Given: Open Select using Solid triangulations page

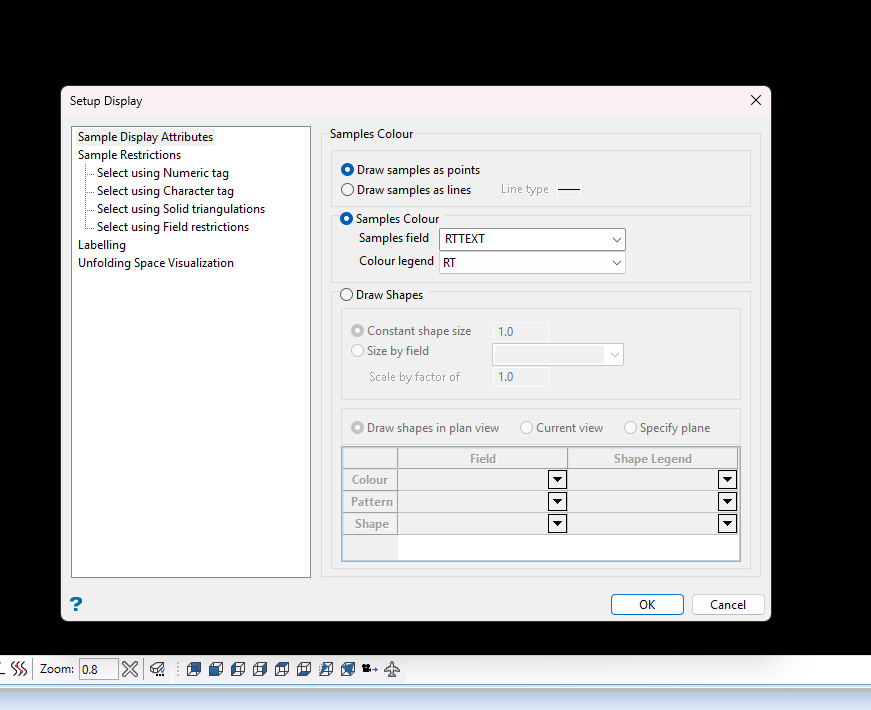Looking at the screenshot, I should click(x=181, y=209).
